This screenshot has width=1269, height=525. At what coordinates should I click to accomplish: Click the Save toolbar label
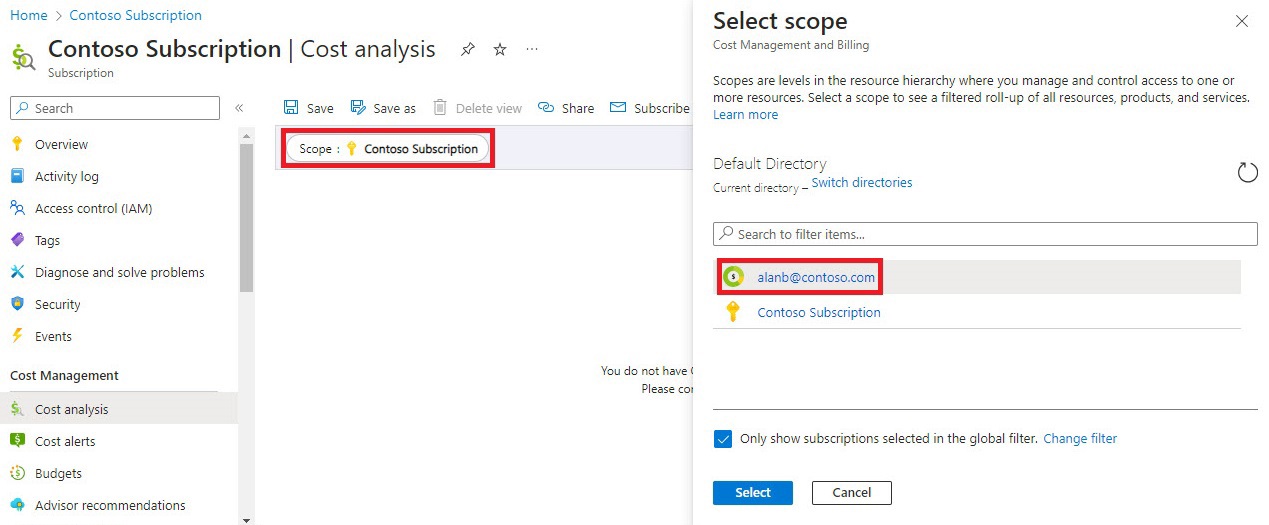coord(320,108)
